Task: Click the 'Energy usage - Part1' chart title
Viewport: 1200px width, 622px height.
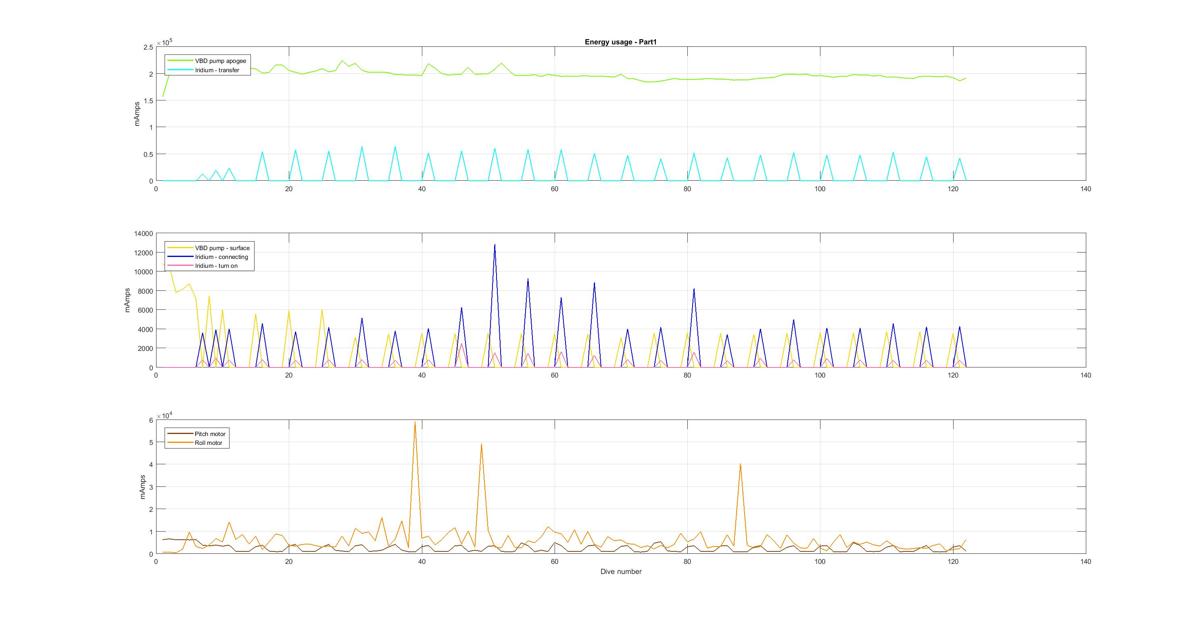Action: click(x=620, y=42)
